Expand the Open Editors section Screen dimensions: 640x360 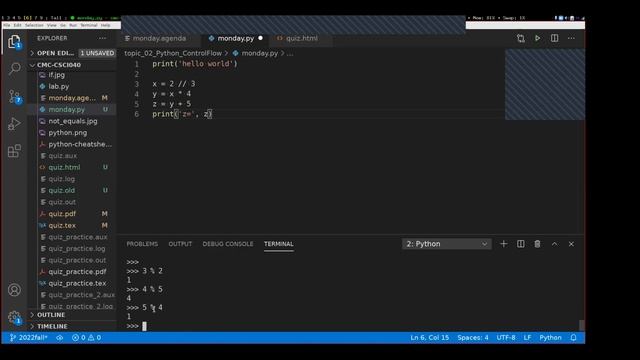coord(55,53)
